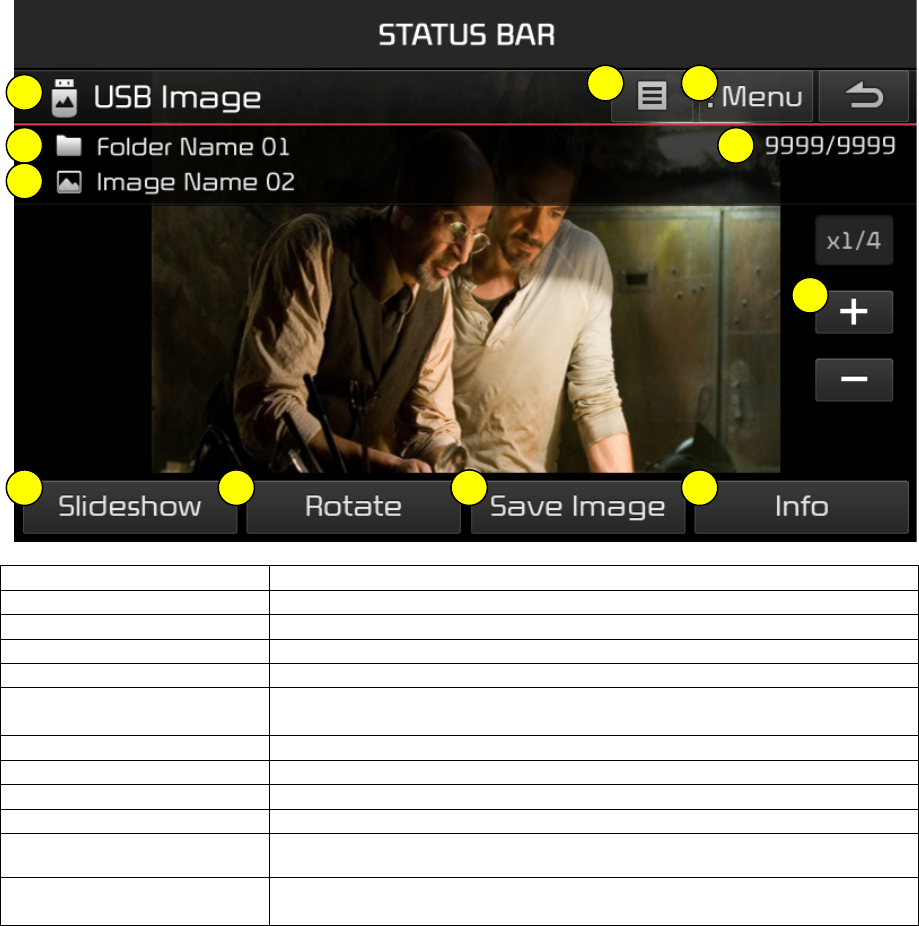Select the Image Name 02 label

coord(195,182)
